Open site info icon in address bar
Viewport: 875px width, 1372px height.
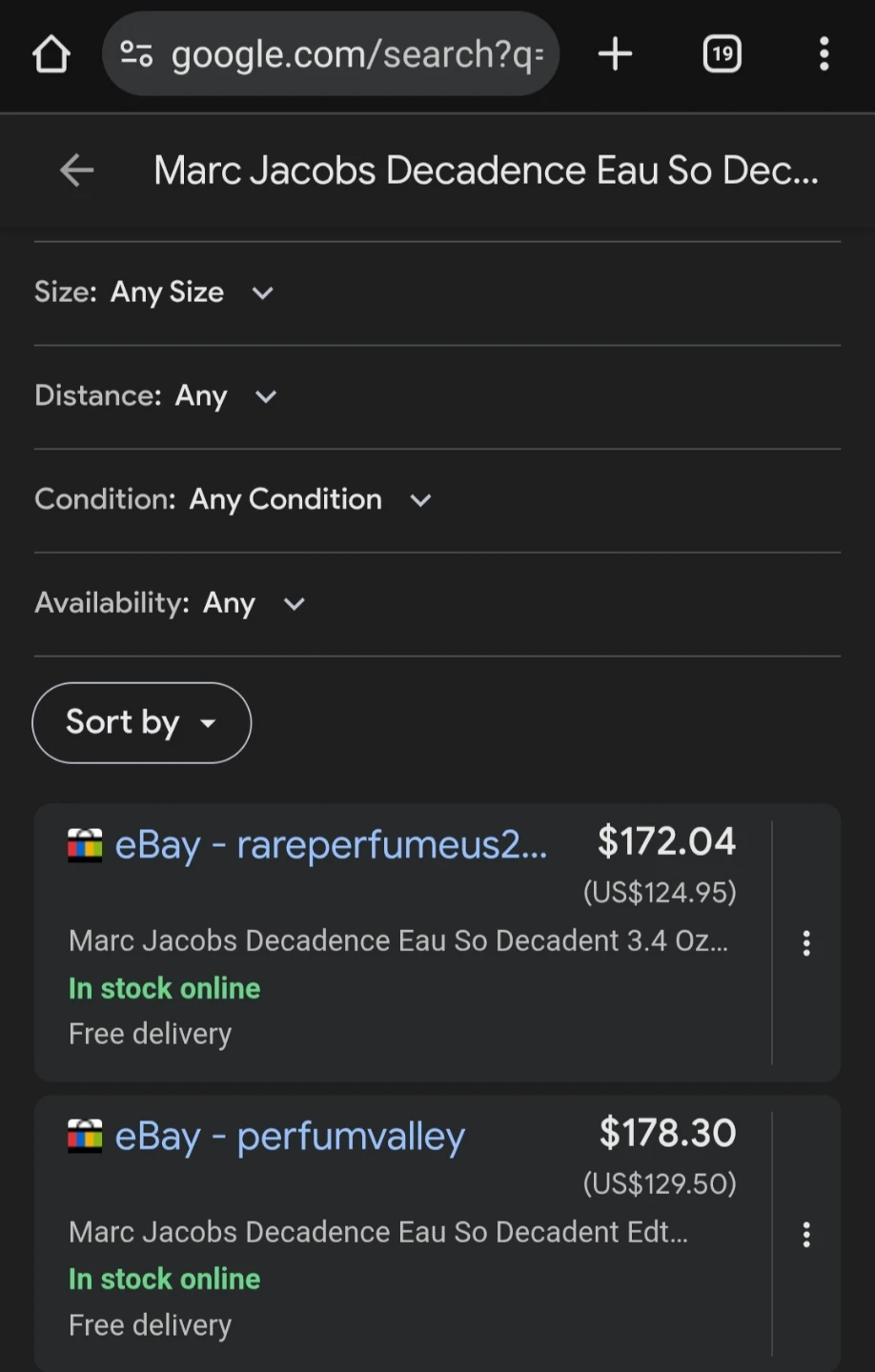pyautogui.click(x=136, y=54)
